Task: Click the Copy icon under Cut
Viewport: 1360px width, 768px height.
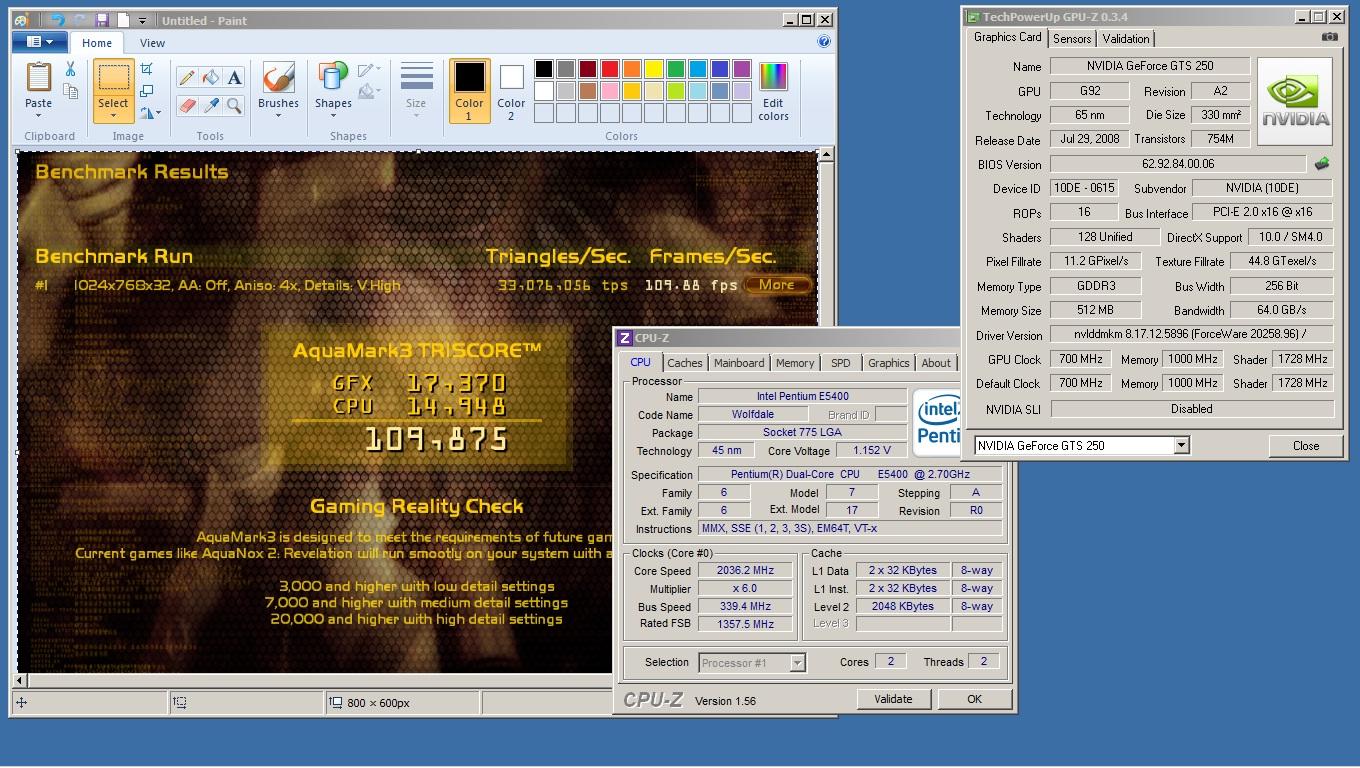Action: coord(70,91)
